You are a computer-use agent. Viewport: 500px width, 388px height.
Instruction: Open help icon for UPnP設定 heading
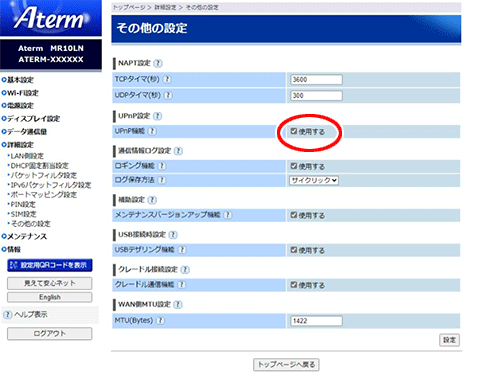pos(158,116)
